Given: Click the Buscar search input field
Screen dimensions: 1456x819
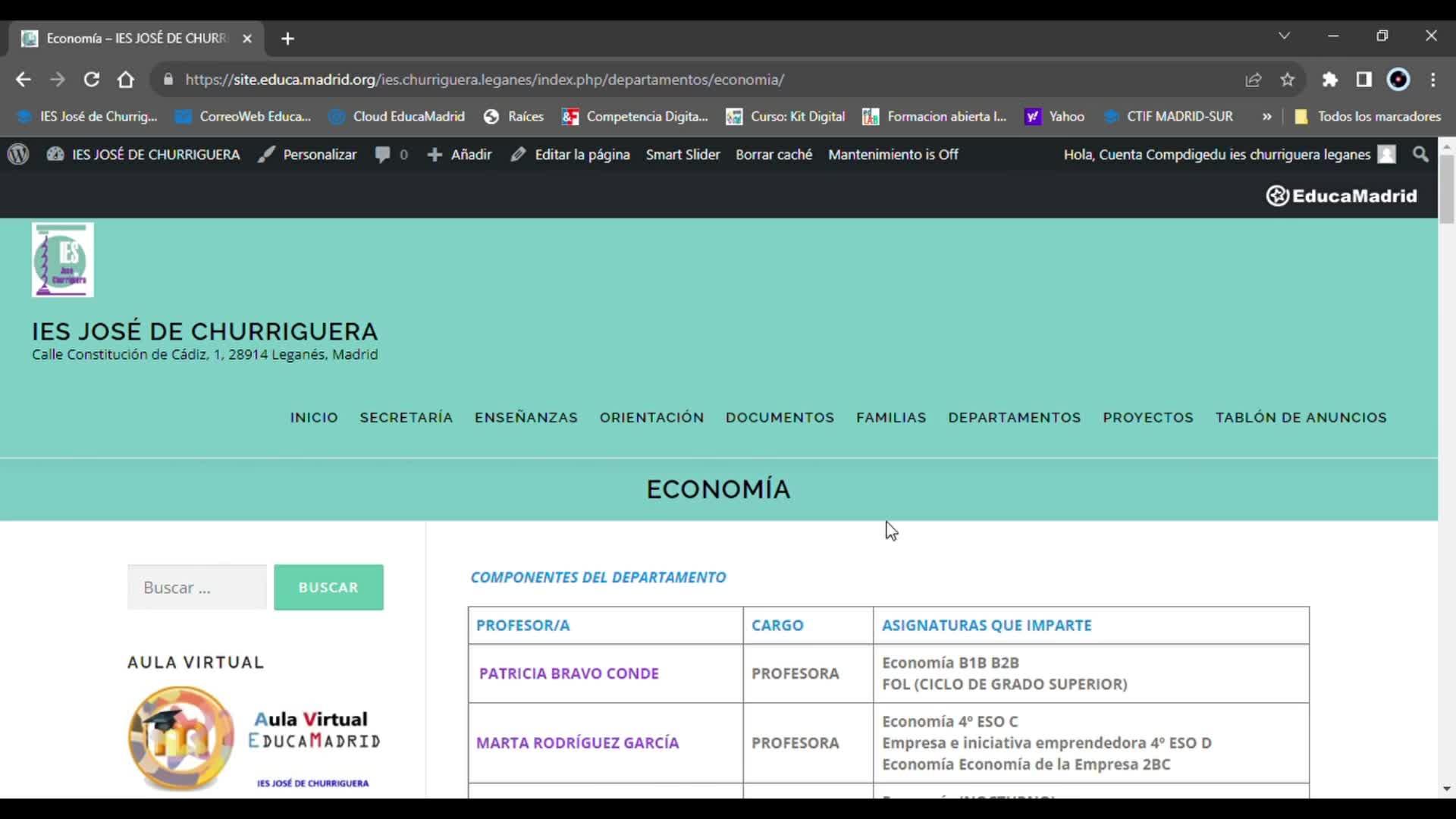Looking at the screenshot, I should [x=197, y=588].
